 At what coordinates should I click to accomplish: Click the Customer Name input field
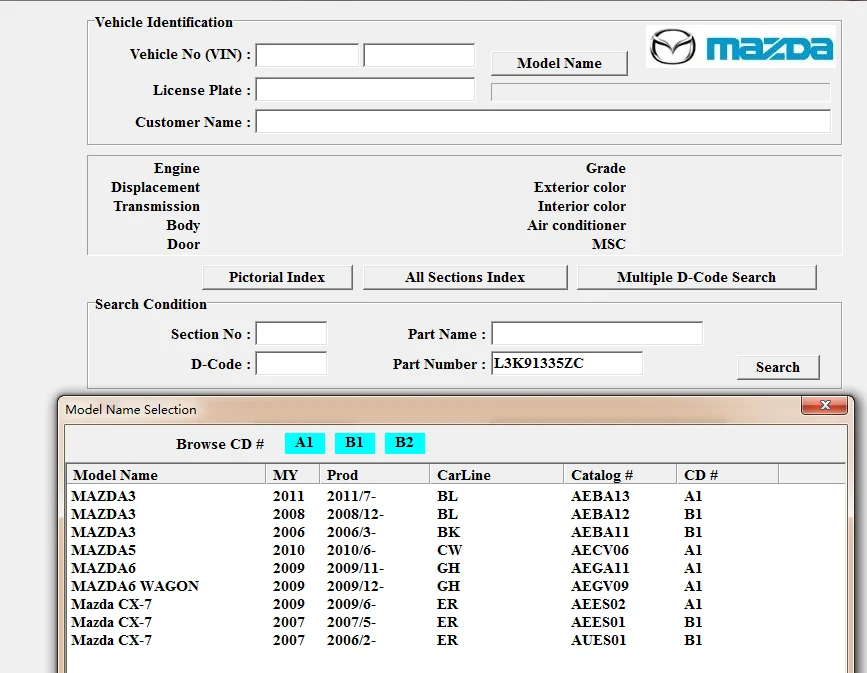[x=543, y=122]
